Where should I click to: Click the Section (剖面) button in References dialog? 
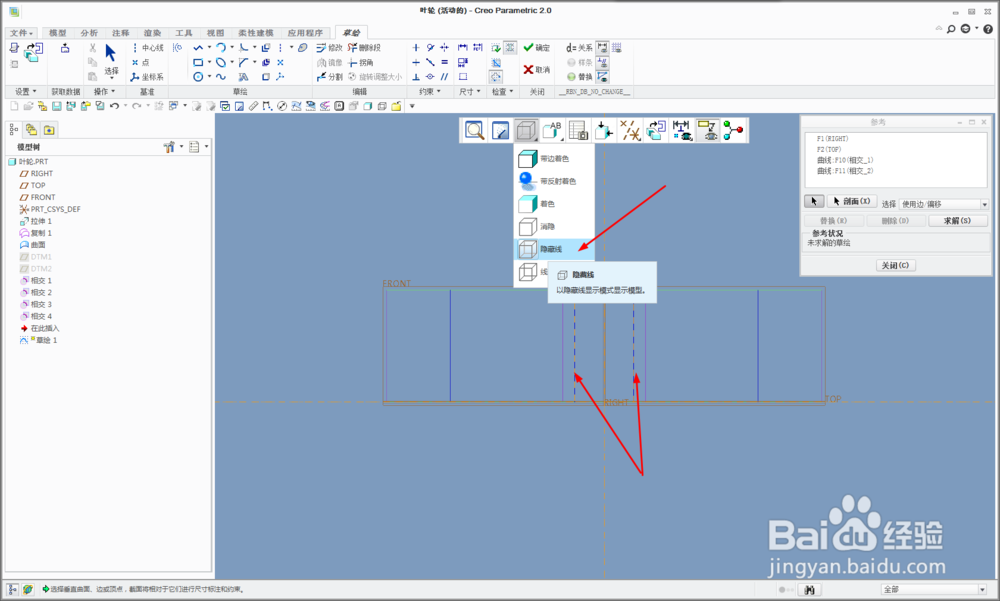tap(851, 201)
